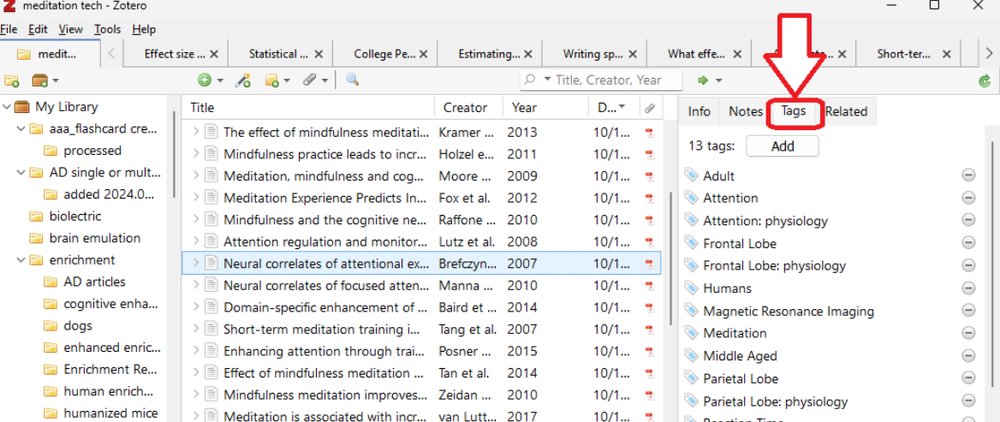The width and height of the screenshot is (1000, 422).
Task: Open the What effe... tab
Action: point(698,54)
